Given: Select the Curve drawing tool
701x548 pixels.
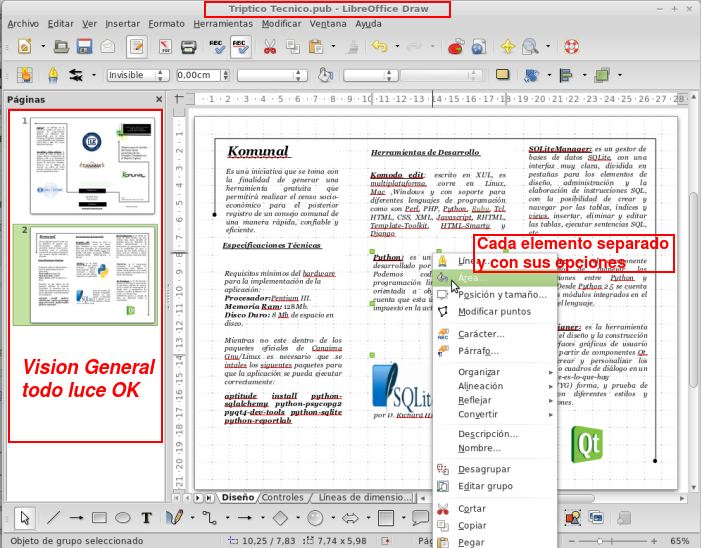Looking at the screenshot, I should point(174,518).
